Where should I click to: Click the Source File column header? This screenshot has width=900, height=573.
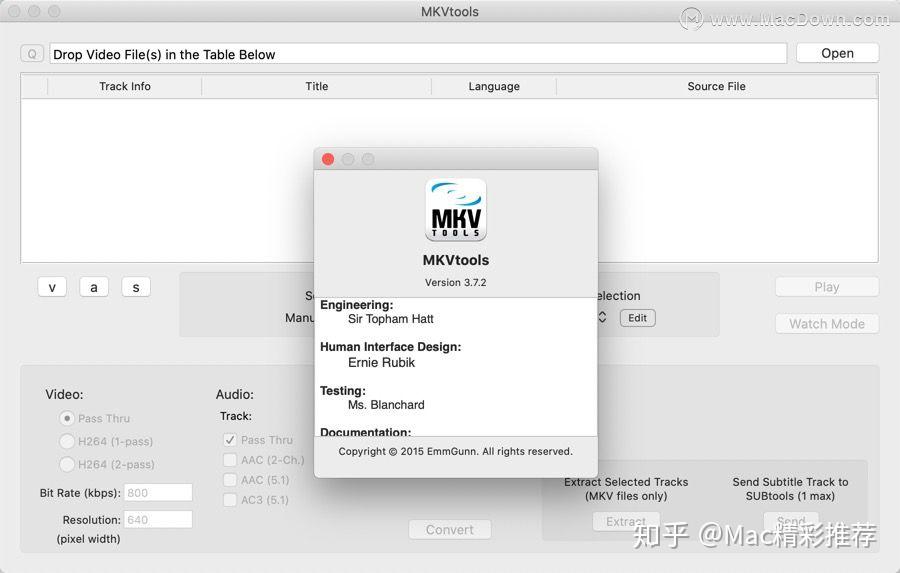(x=716, y=86)
